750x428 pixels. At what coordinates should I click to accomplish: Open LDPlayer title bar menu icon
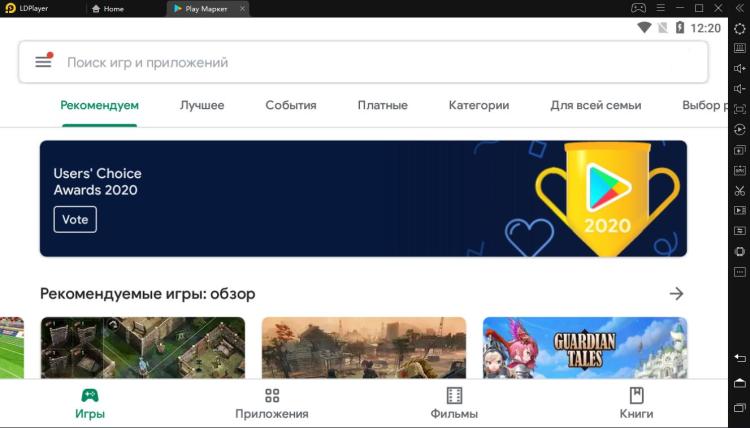point(661,8)
